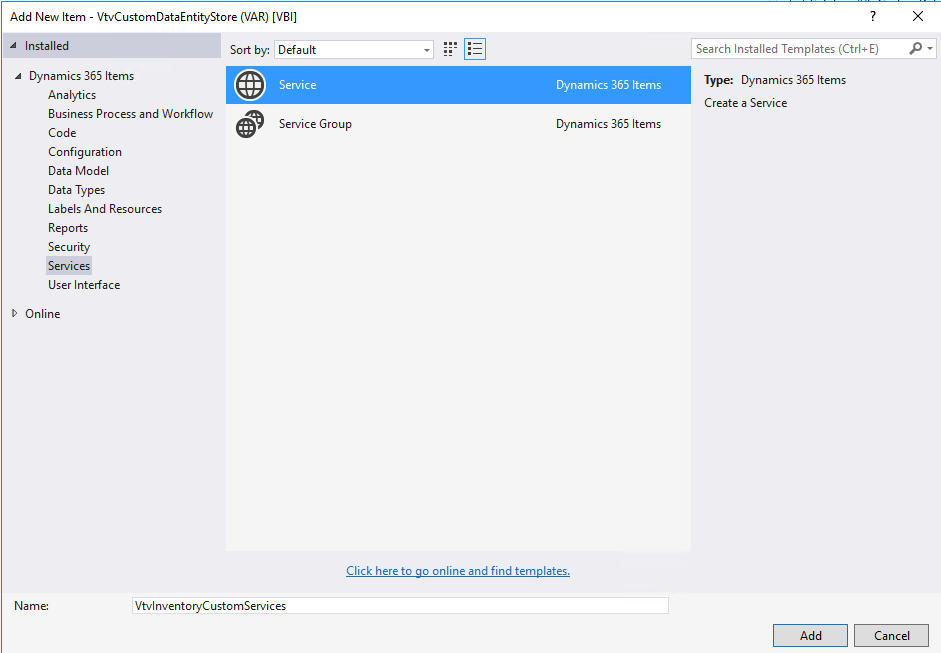Select Business Process and Workflow category
The image size is (941, 653).
[x=130, y=114]
